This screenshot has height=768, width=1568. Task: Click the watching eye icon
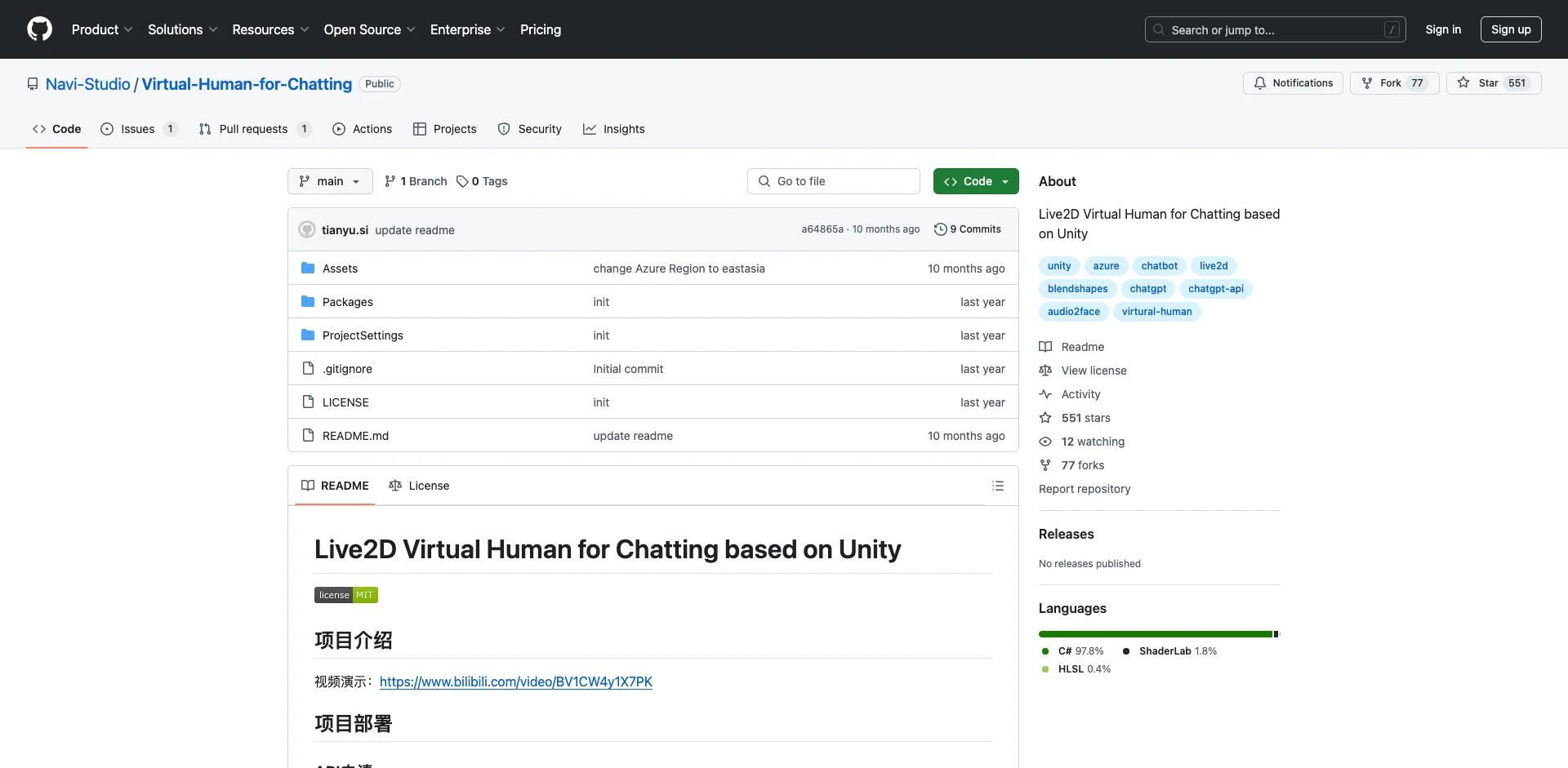[x=1045, y=442]
